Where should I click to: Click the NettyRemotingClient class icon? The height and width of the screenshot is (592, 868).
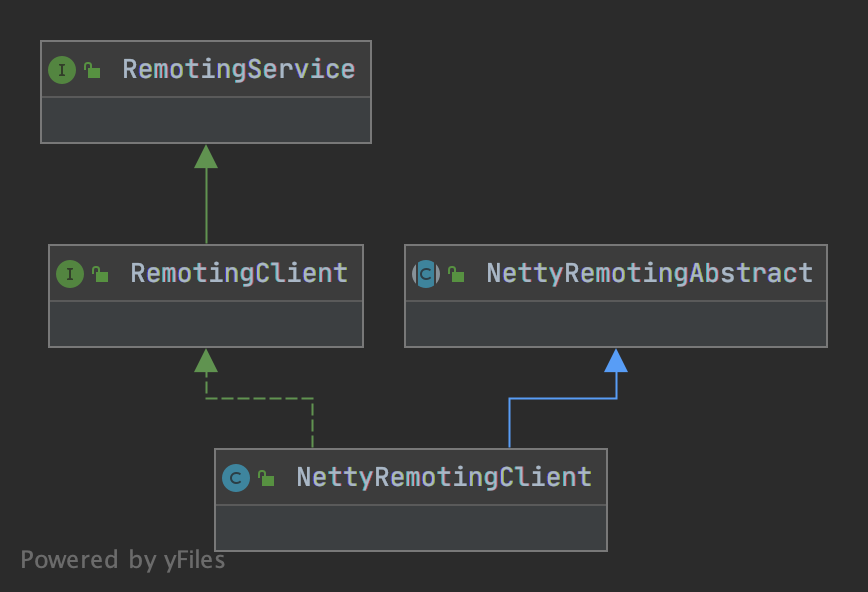236,478
